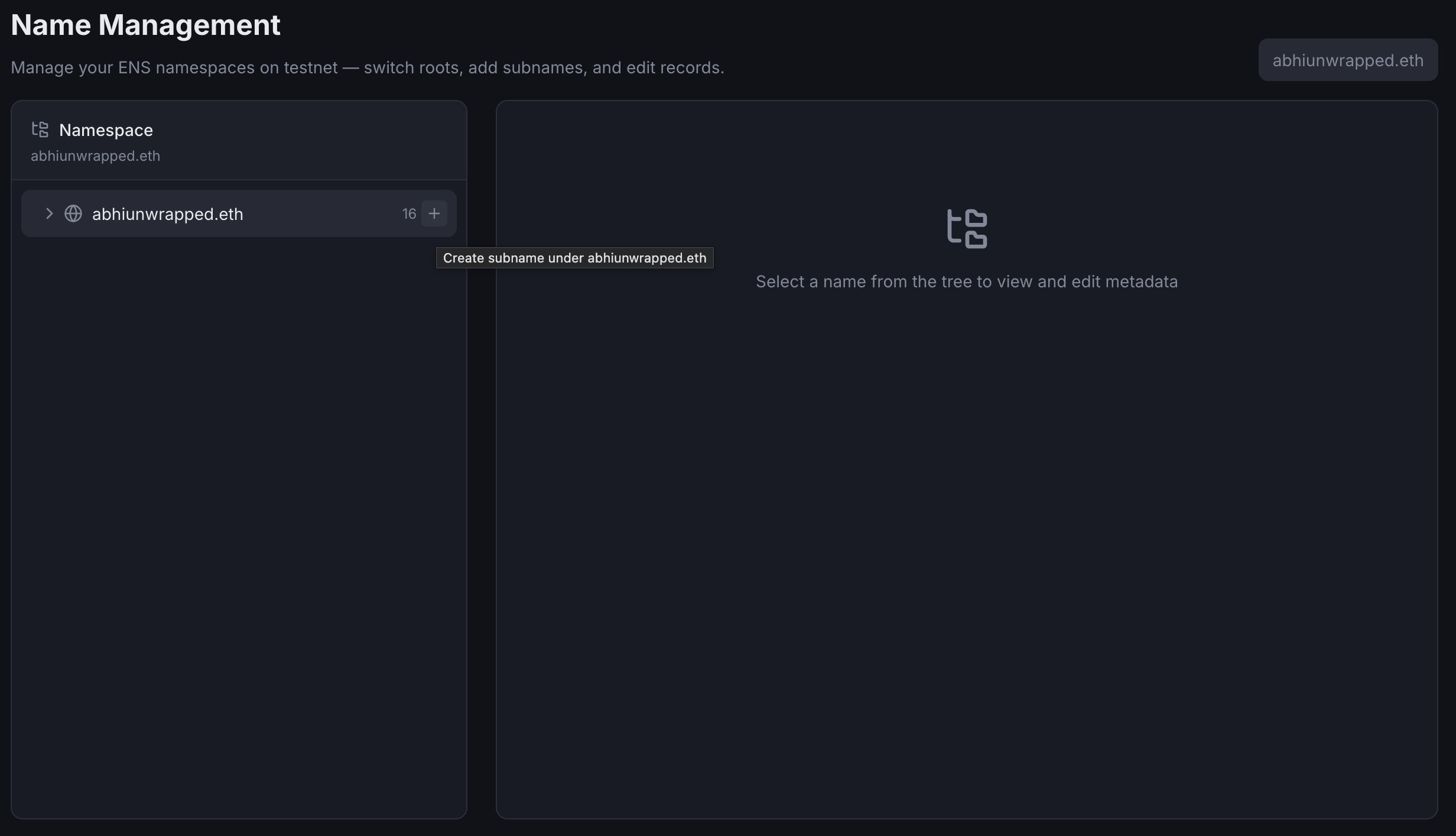Viewport: 1456px width, 836px height.
Task: Expand the abhiunwrapped.eth tree node chevron
Action: coord(49,213)
